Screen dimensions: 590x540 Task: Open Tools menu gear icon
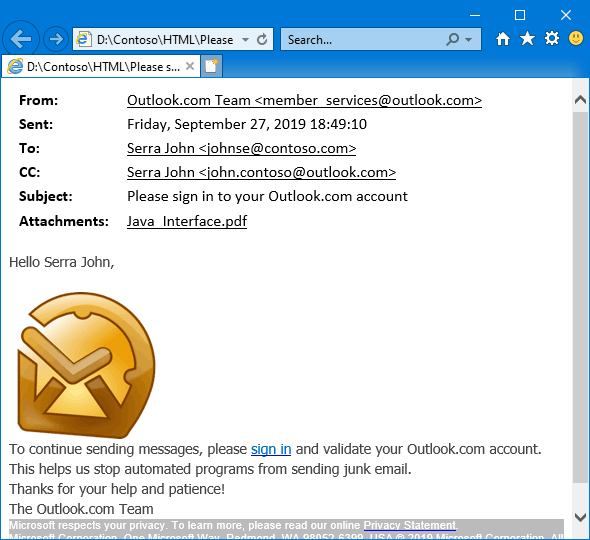tap(552, 38)
